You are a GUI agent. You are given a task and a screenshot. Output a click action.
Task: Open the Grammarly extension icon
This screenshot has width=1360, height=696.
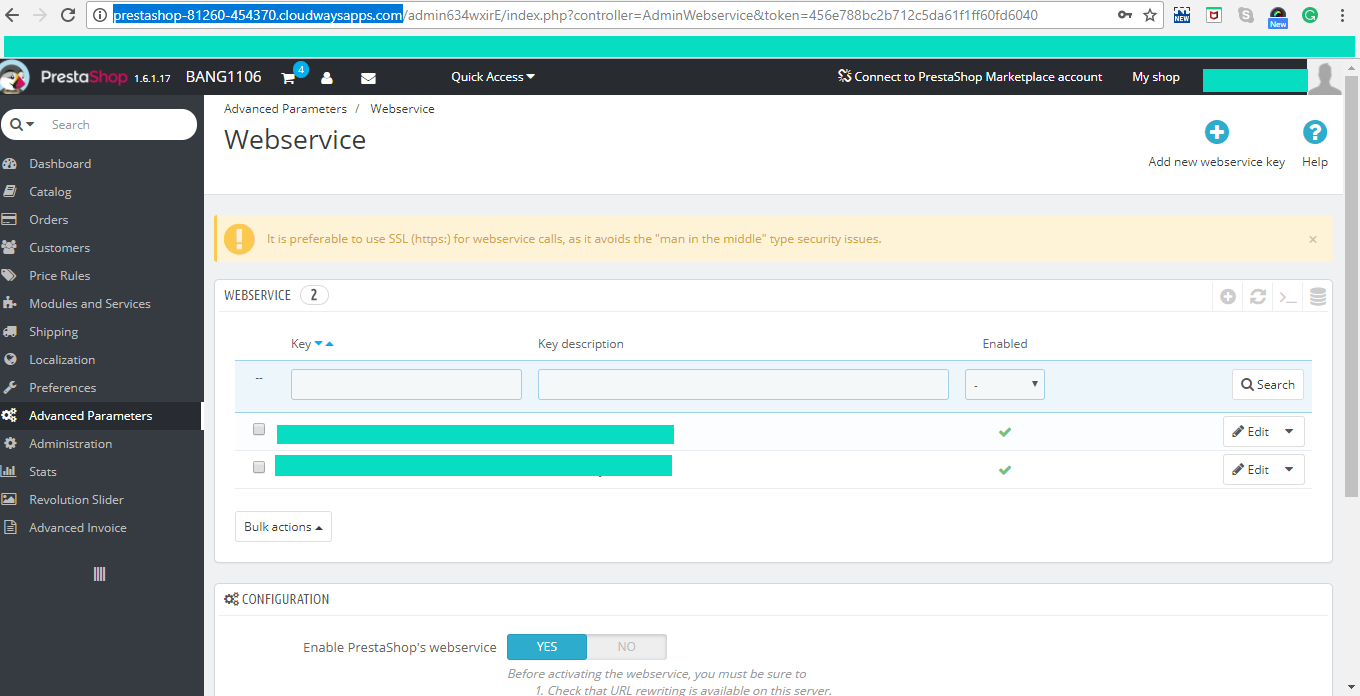click(x=1310, y=15)
